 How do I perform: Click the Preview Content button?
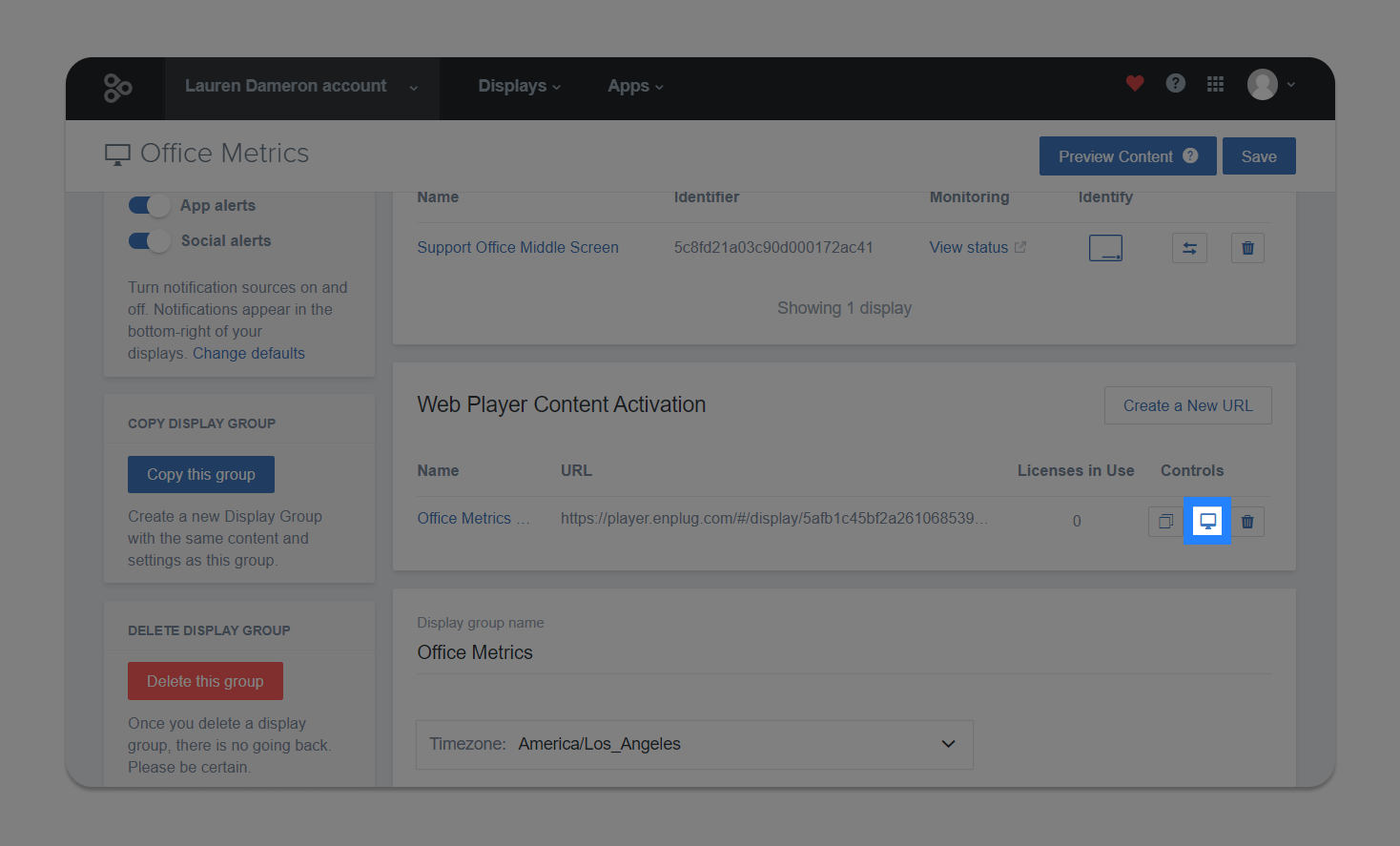coord(1127,156)
